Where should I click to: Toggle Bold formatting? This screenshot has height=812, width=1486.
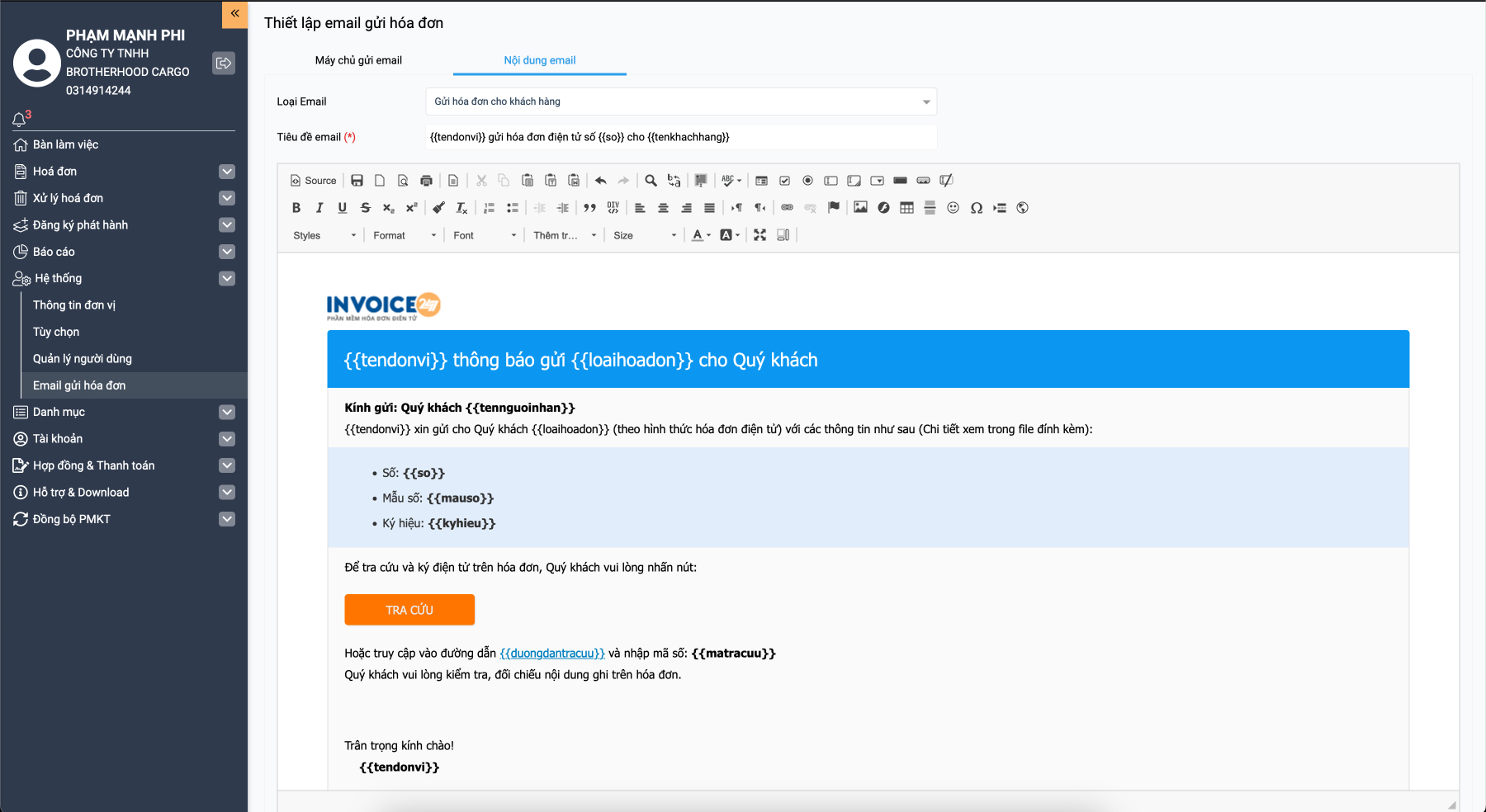(296, 208)
